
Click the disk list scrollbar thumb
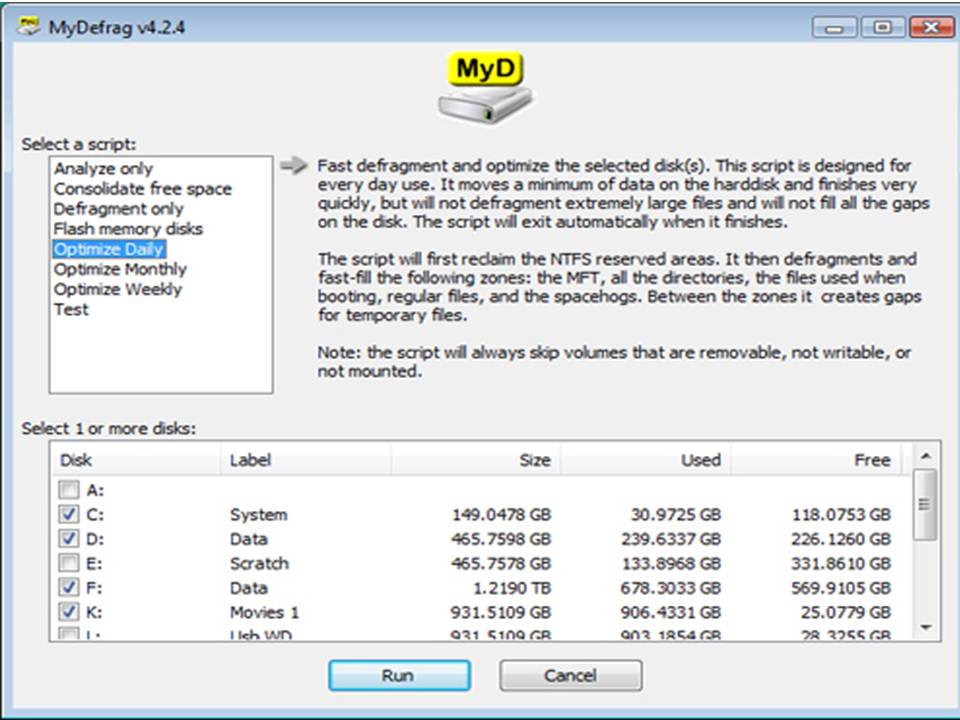click(x=925, y=504)
